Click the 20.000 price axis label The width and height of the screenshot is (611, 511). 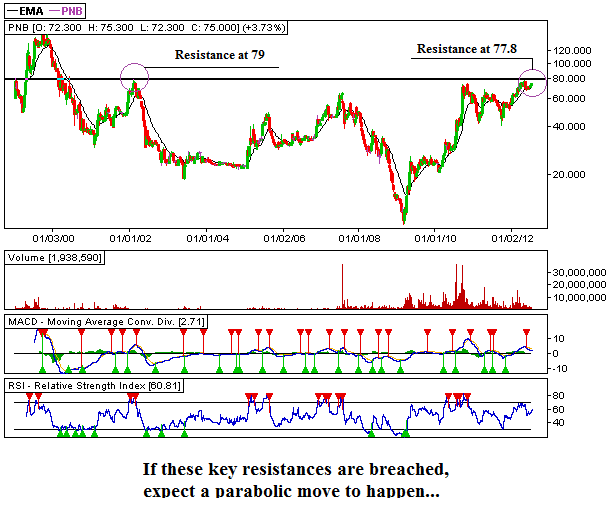point(569,175)
